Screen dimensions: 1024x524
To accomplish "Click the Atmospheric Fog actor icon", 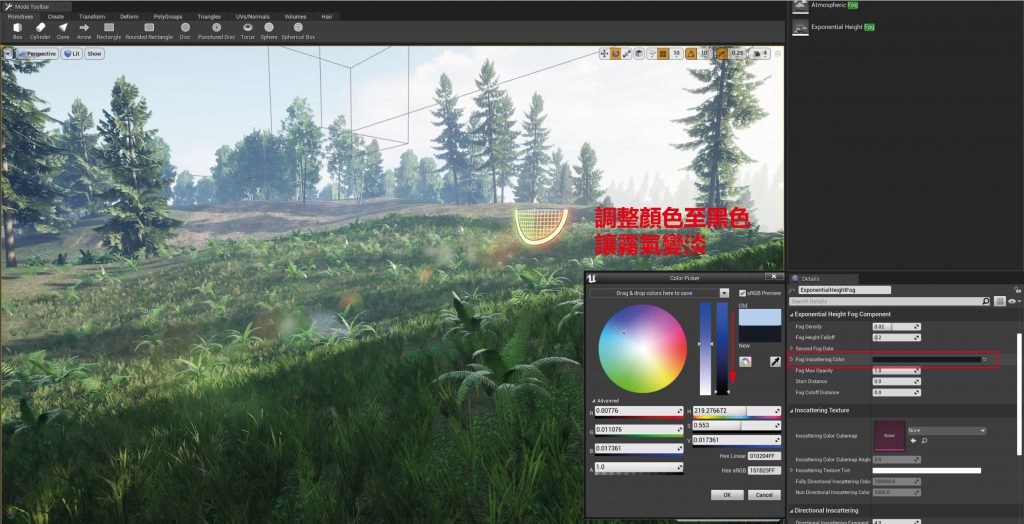I will pyautogui.click(x=800, y=6).
